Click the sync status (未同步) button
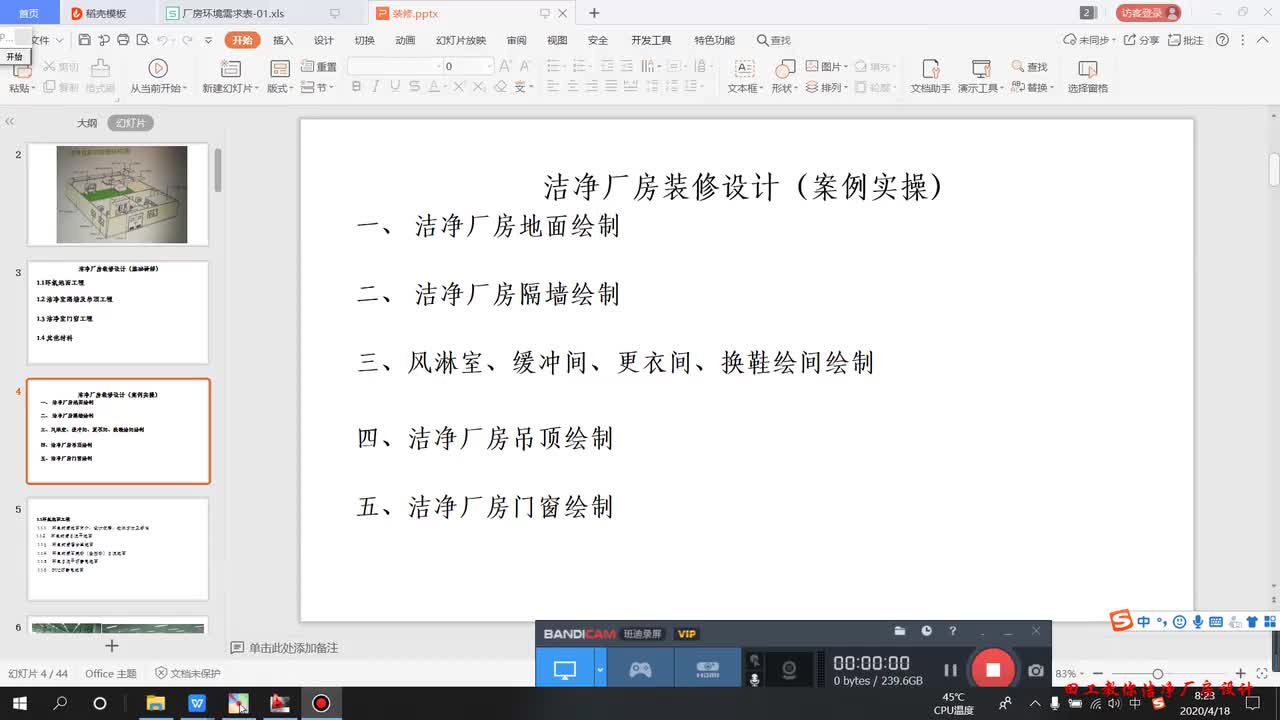This screenshot has width=1280, height=720. tap(1087, 40)
